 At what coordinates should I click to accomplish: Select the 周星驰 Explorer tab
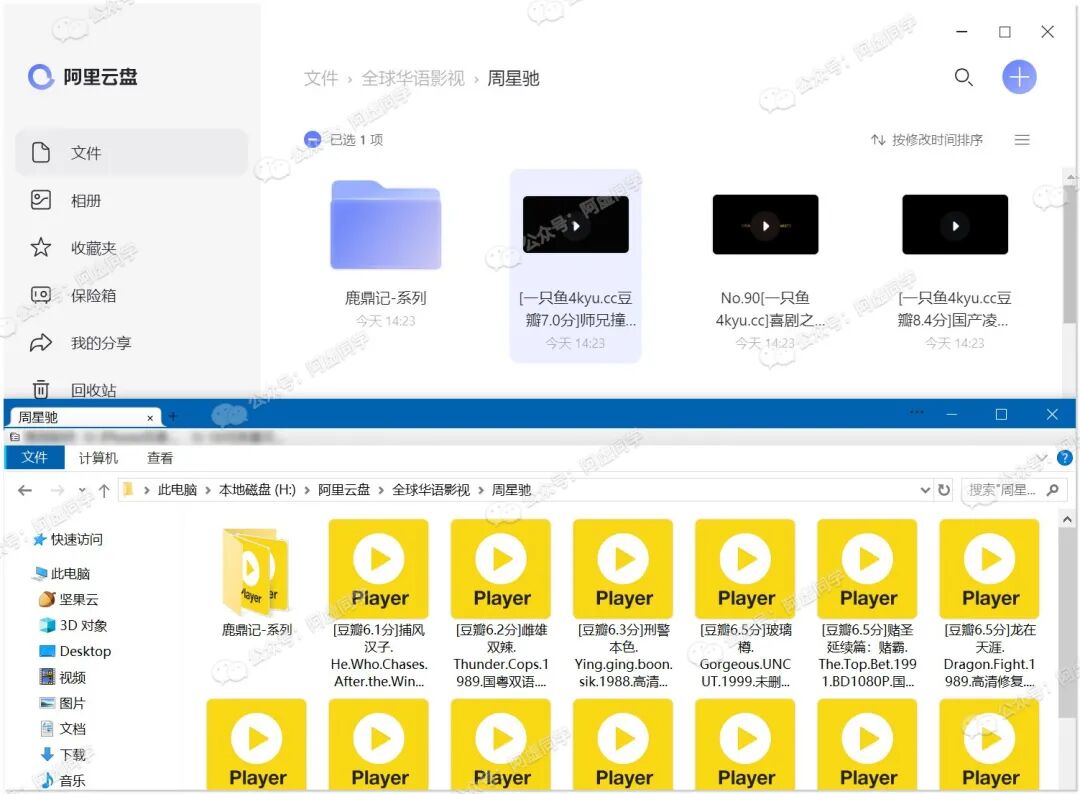(x=83, y=417)
